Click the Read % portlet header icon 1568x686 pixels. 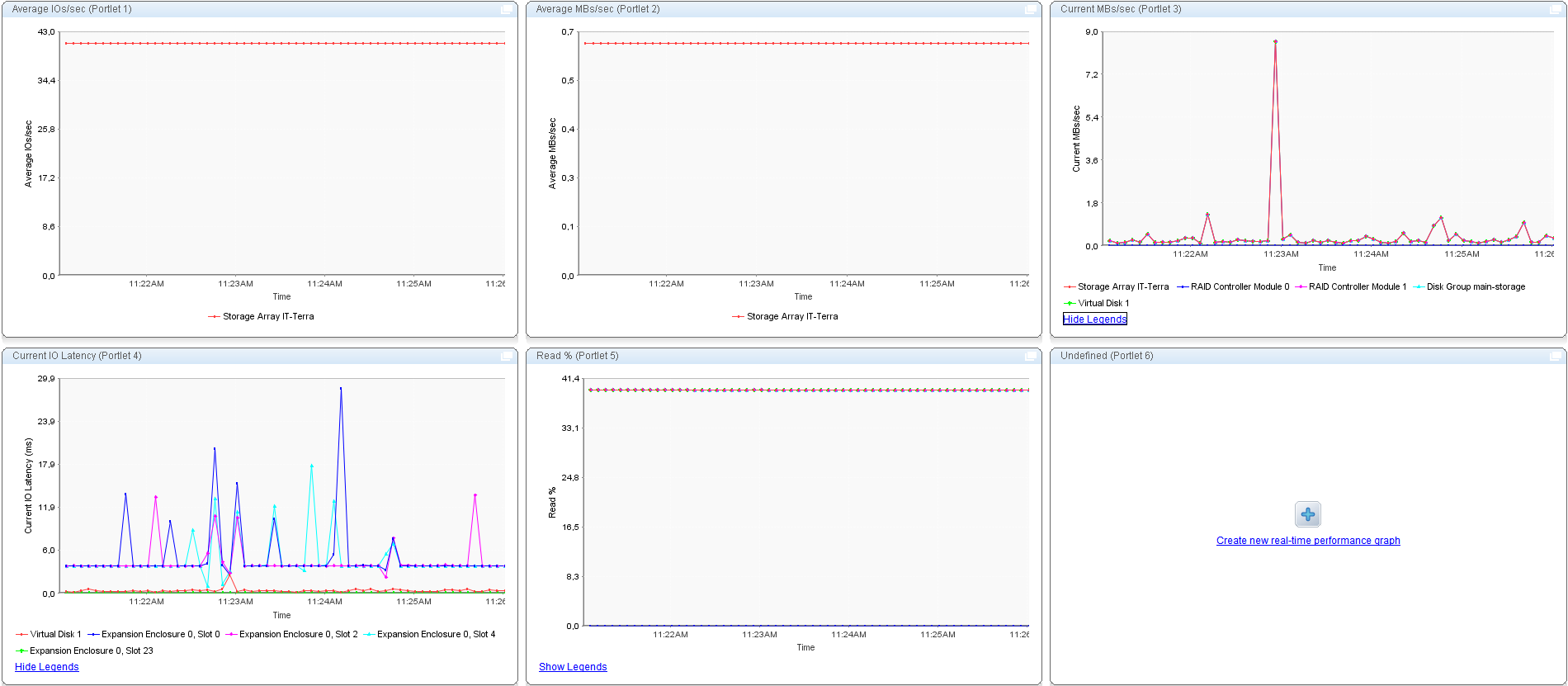pyautogui.click(x=1031, y=357)
